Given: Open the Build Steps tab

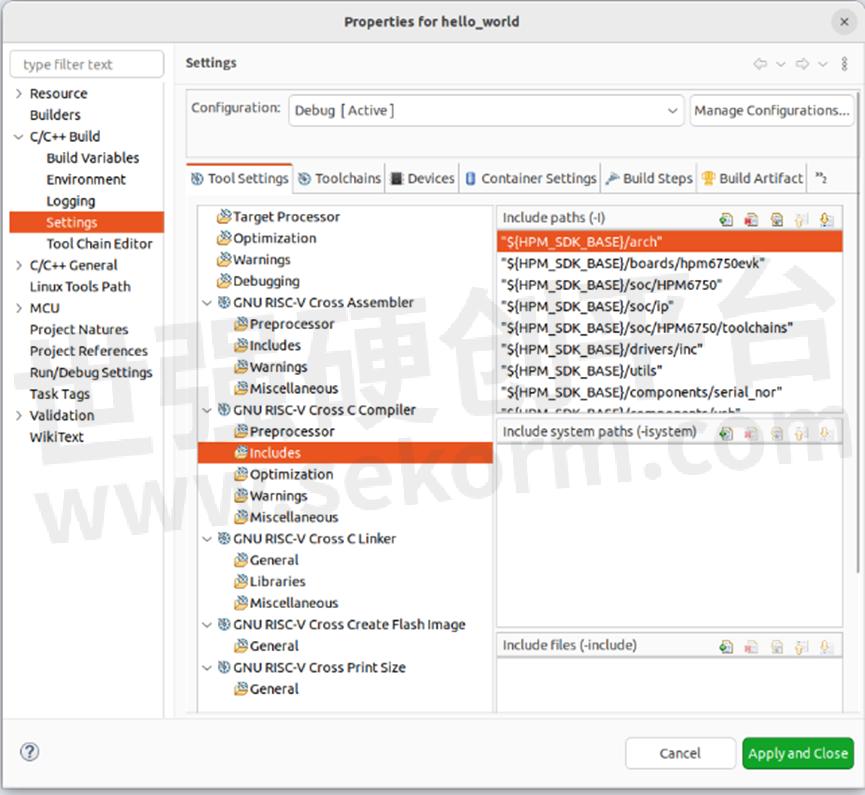Looking at the screenshot, I should (x=649, y=178).
